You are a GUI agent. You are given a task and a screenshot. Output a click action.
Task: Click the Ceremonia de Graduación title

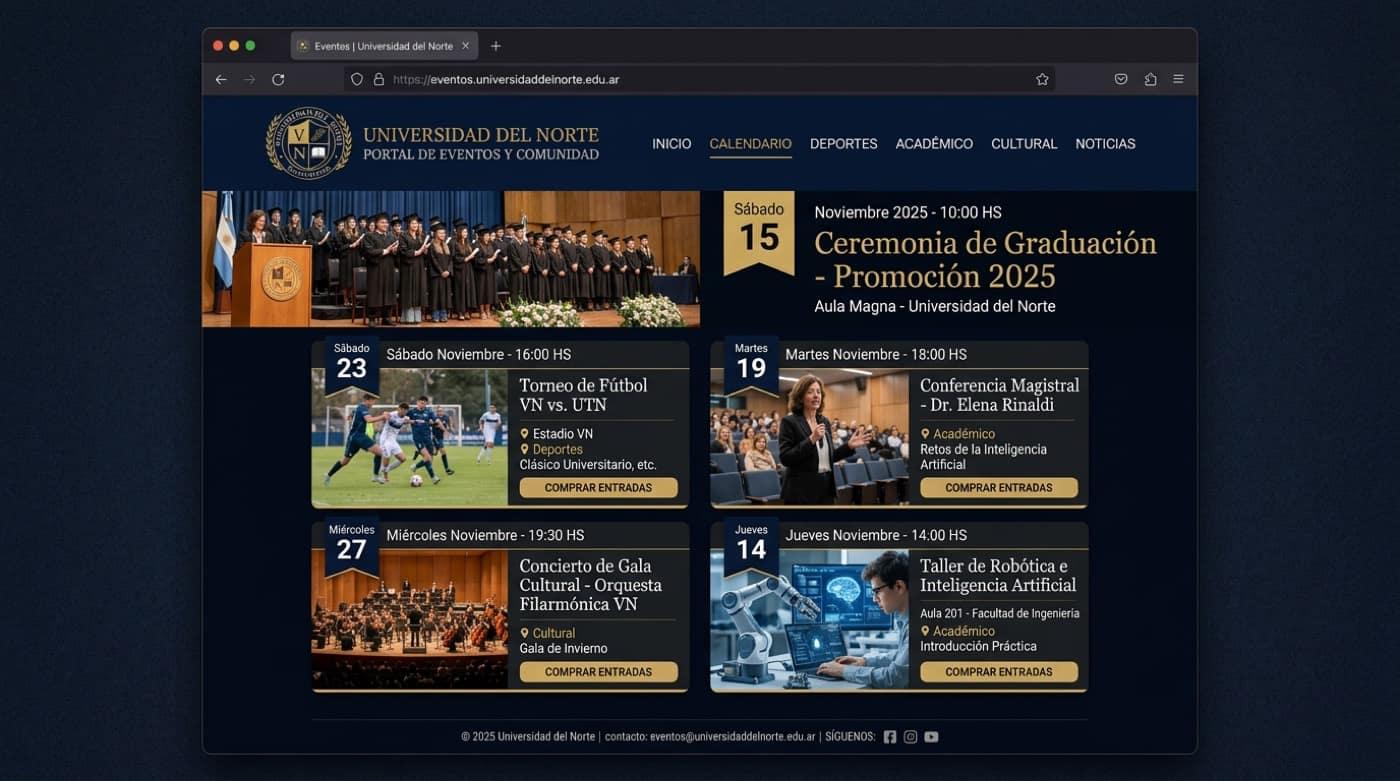(x=985, y=259)
